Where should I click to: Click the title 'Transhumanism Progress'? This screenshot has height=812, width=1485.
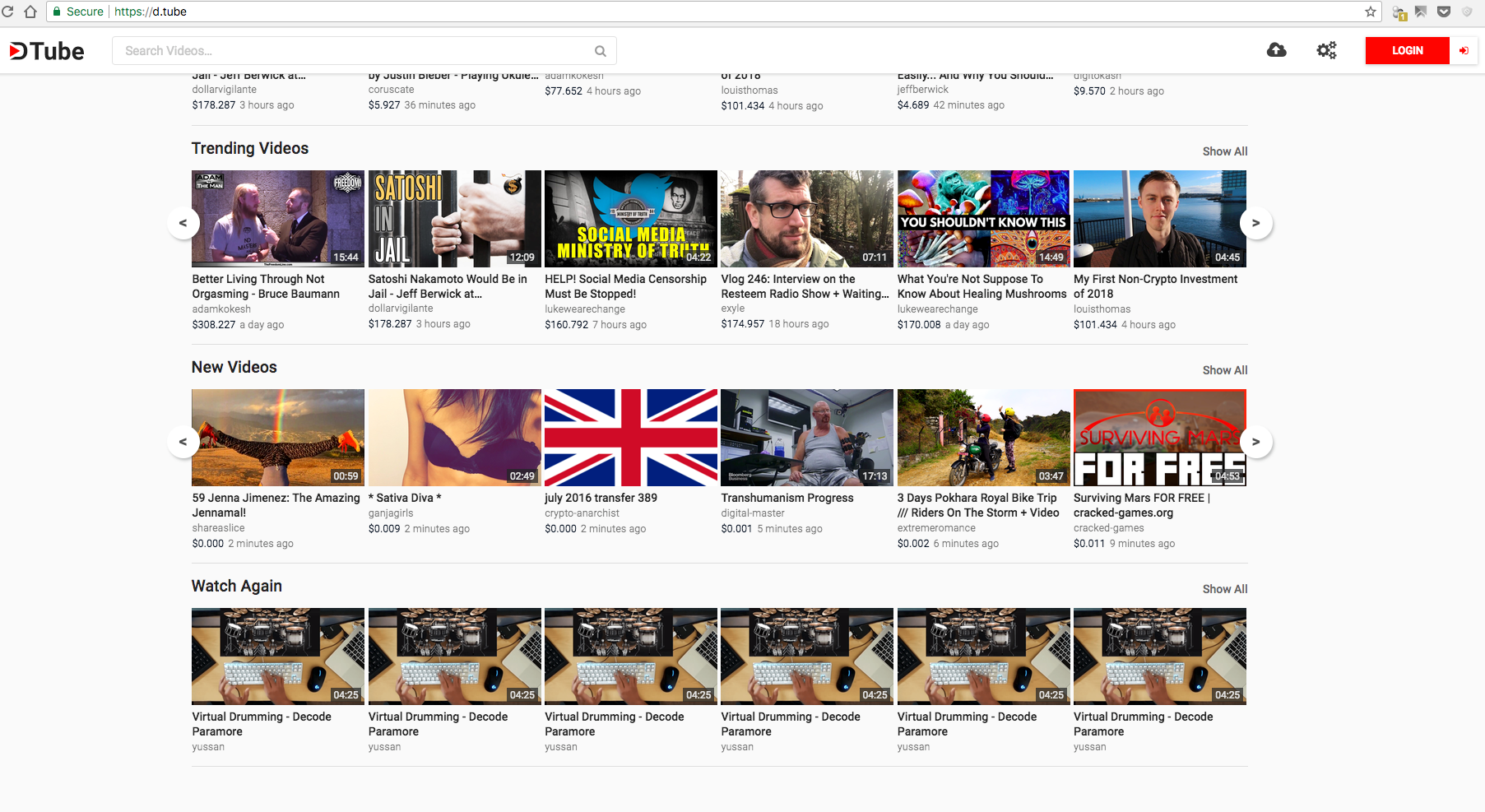[x=787, y=498]
